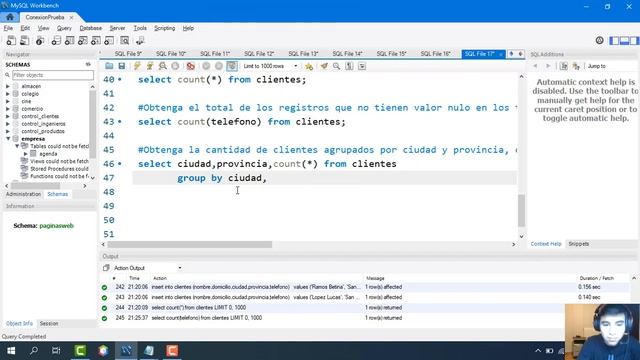Click the open SQL script toolbar icon

24,40
